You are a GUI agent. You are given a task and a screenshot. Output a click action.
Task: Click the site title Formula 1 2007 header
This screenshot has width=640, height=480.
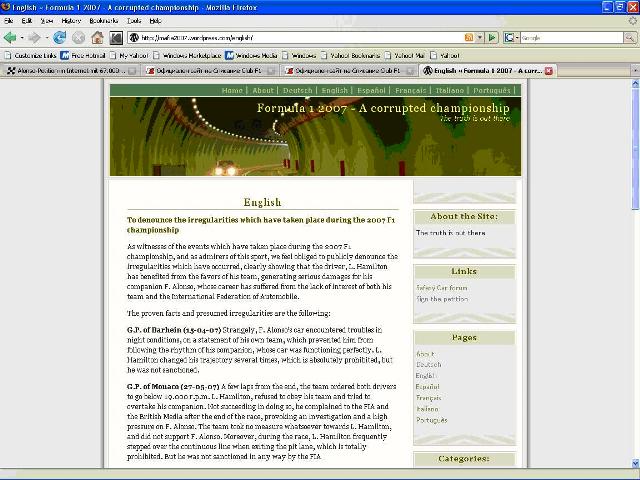383,108
